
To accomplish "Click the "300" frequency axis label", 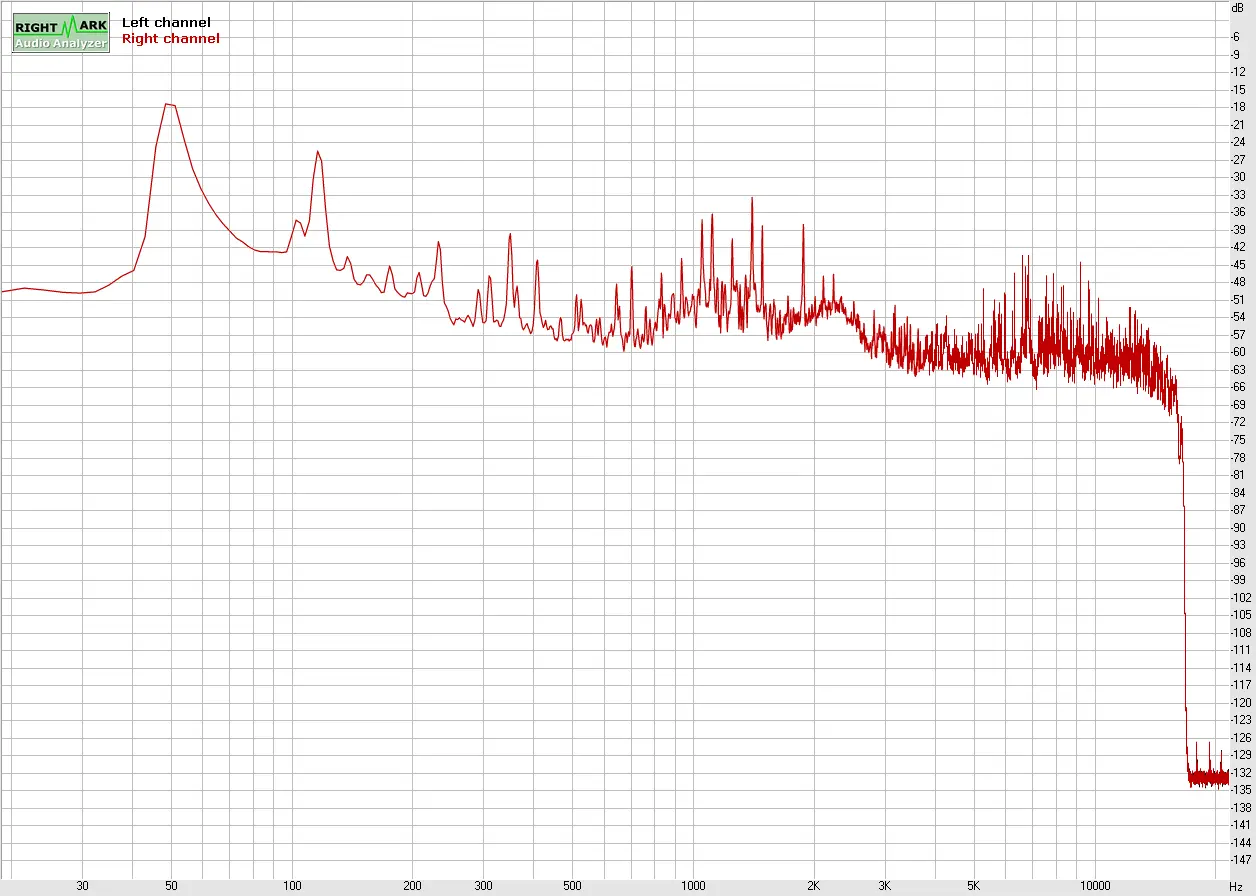I will (483, 886).
